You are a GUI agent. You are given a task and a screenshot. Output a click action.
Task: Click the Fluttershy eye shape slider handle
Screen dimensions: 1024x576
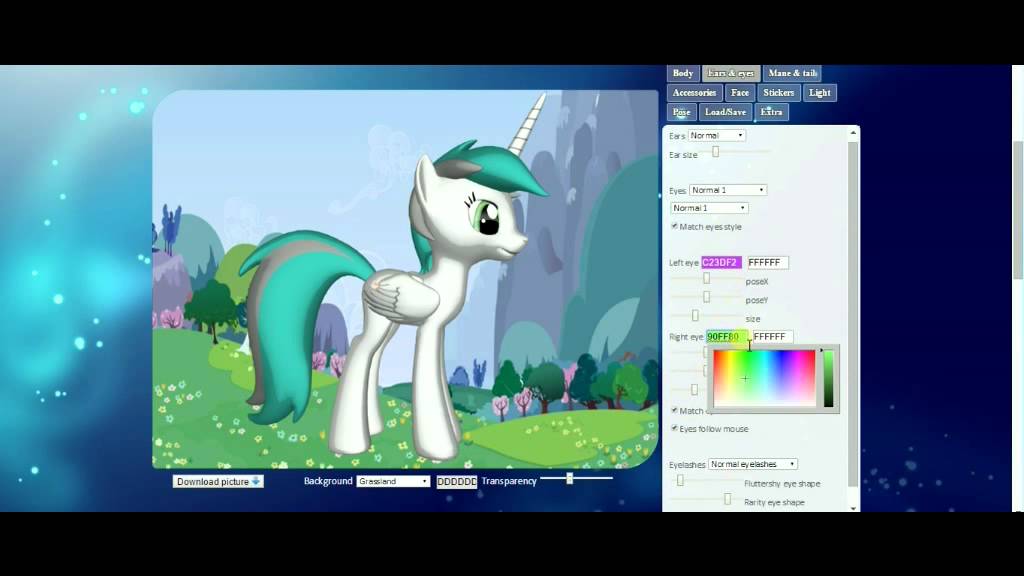pos(680,481)
